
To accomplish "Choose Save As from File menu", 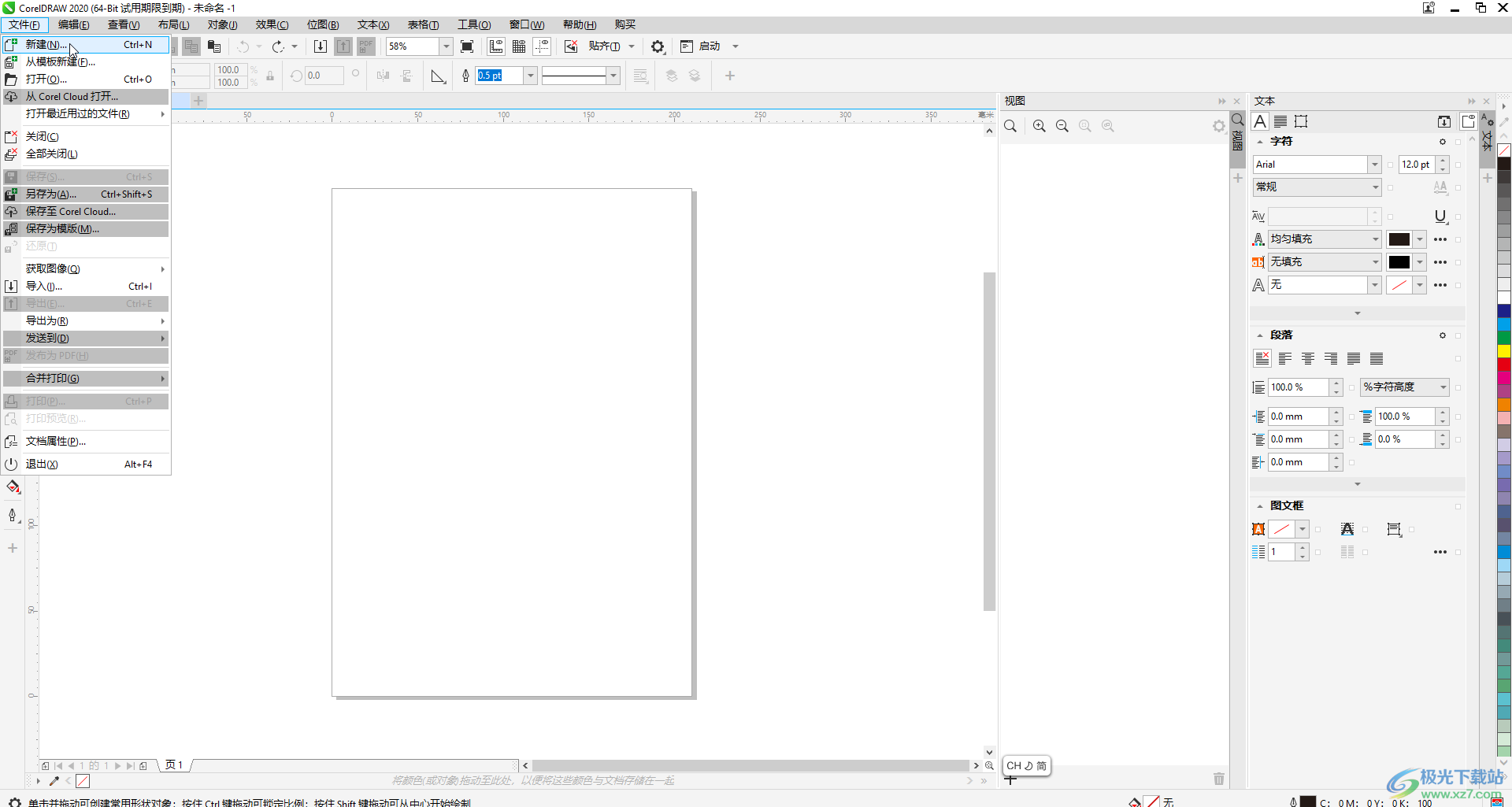I will pos(86,194).
